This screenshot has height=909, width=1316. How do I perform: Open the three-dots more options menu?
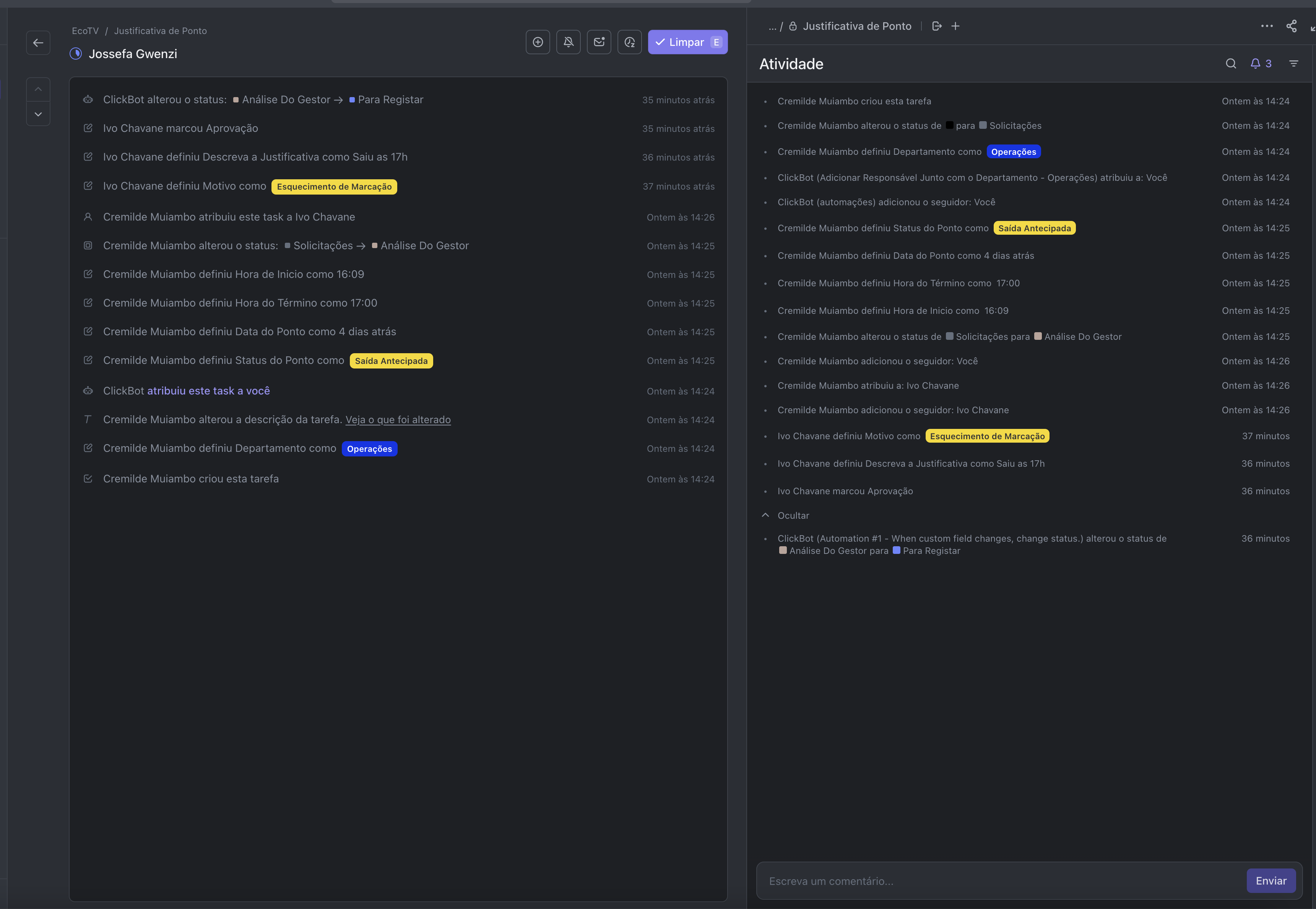click(1266, 26)
